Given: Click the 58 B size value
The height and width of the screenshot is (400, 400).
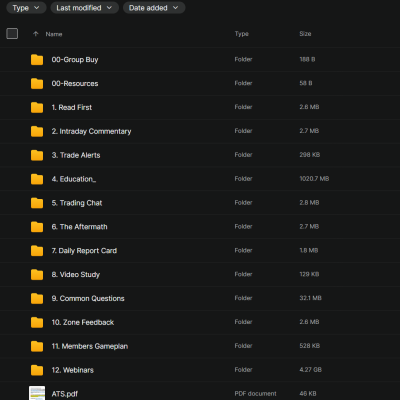Looking at the screenshot, I should tap(306, 83).
